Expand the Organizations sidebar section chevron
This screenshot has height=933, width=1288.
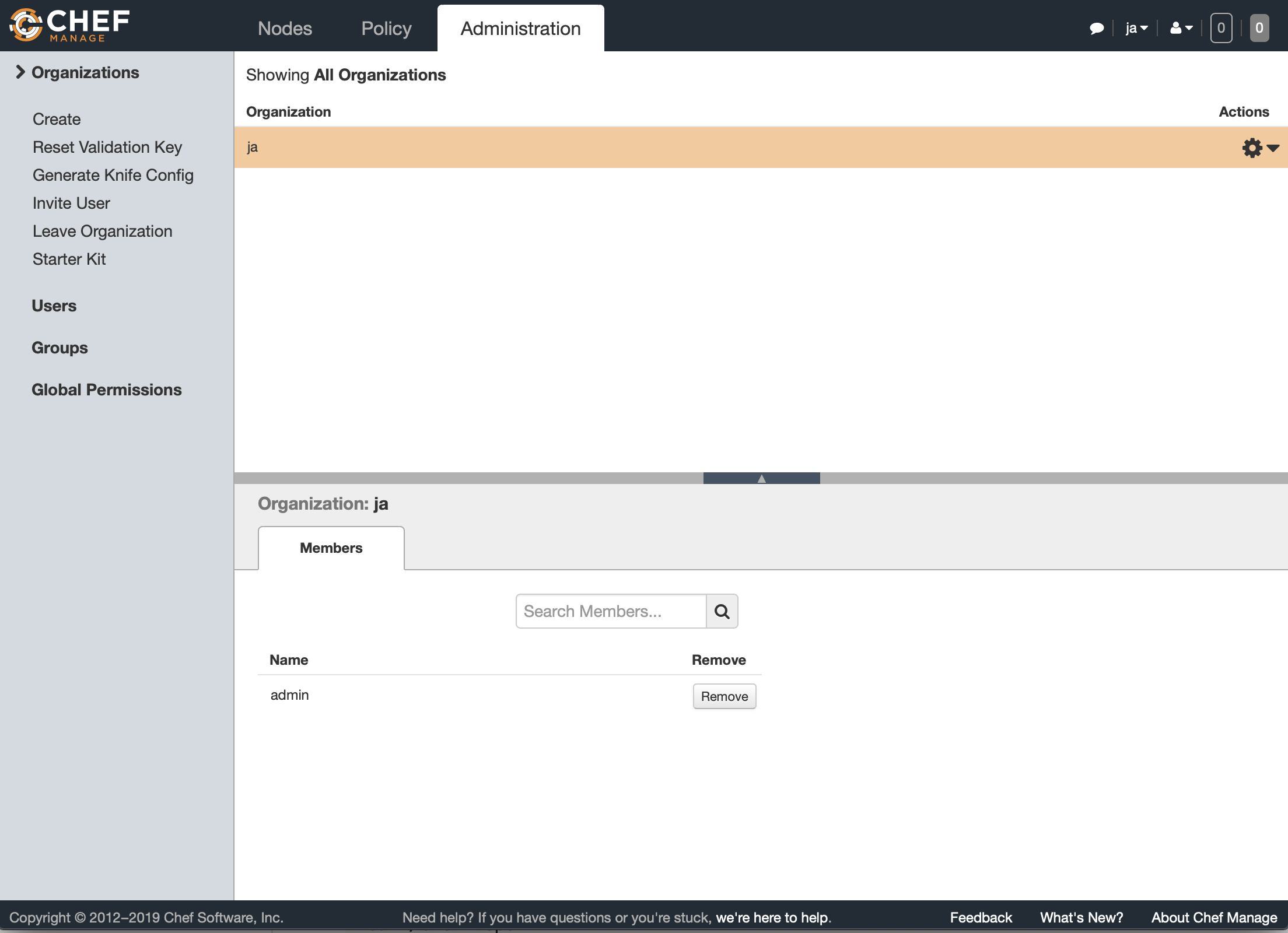click(20, 72)
